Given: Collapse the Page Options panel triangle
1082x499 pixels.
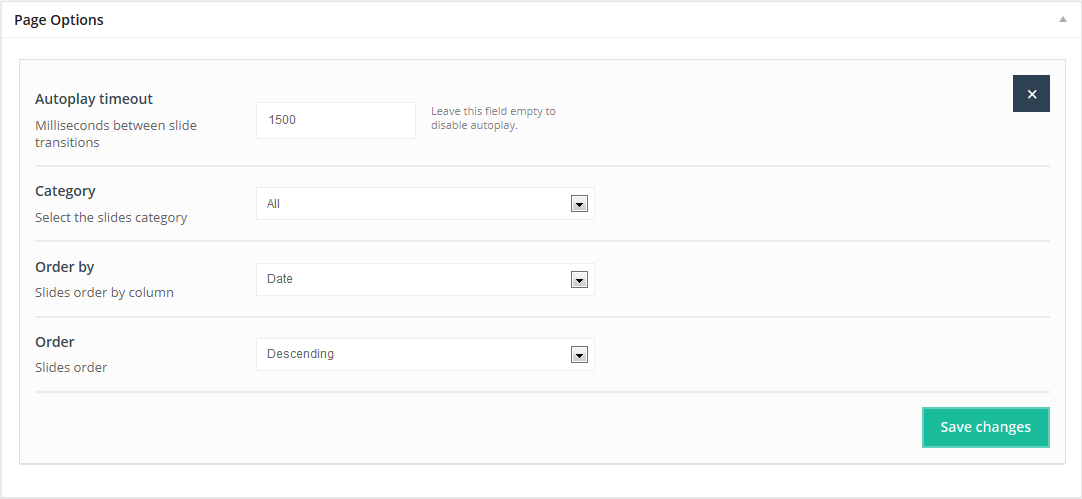Looking at the screenshot, I should point(1063,20).
